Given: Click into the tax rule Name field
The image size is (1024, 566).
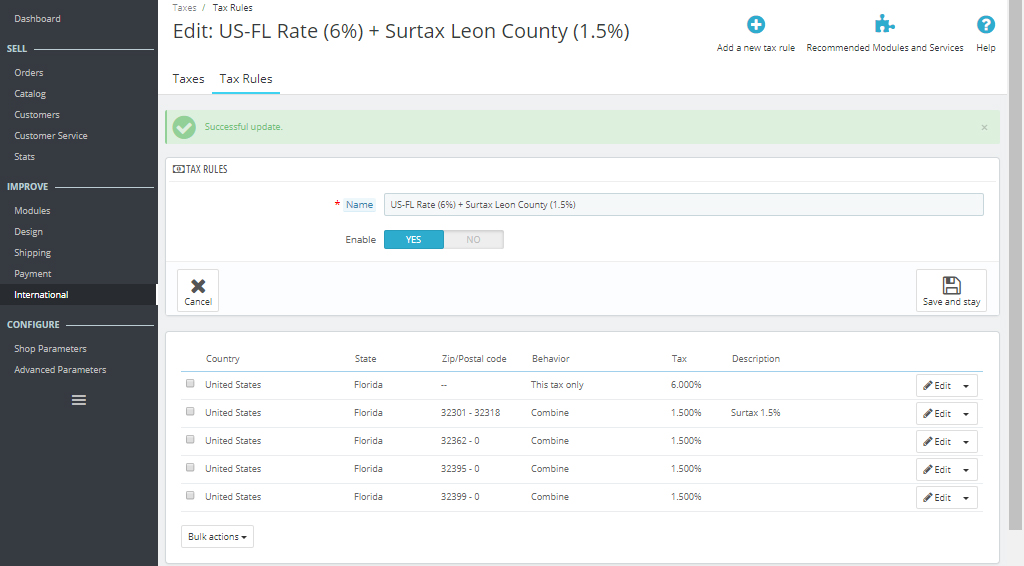Looking at the screenshot, I should click(683, 205).
